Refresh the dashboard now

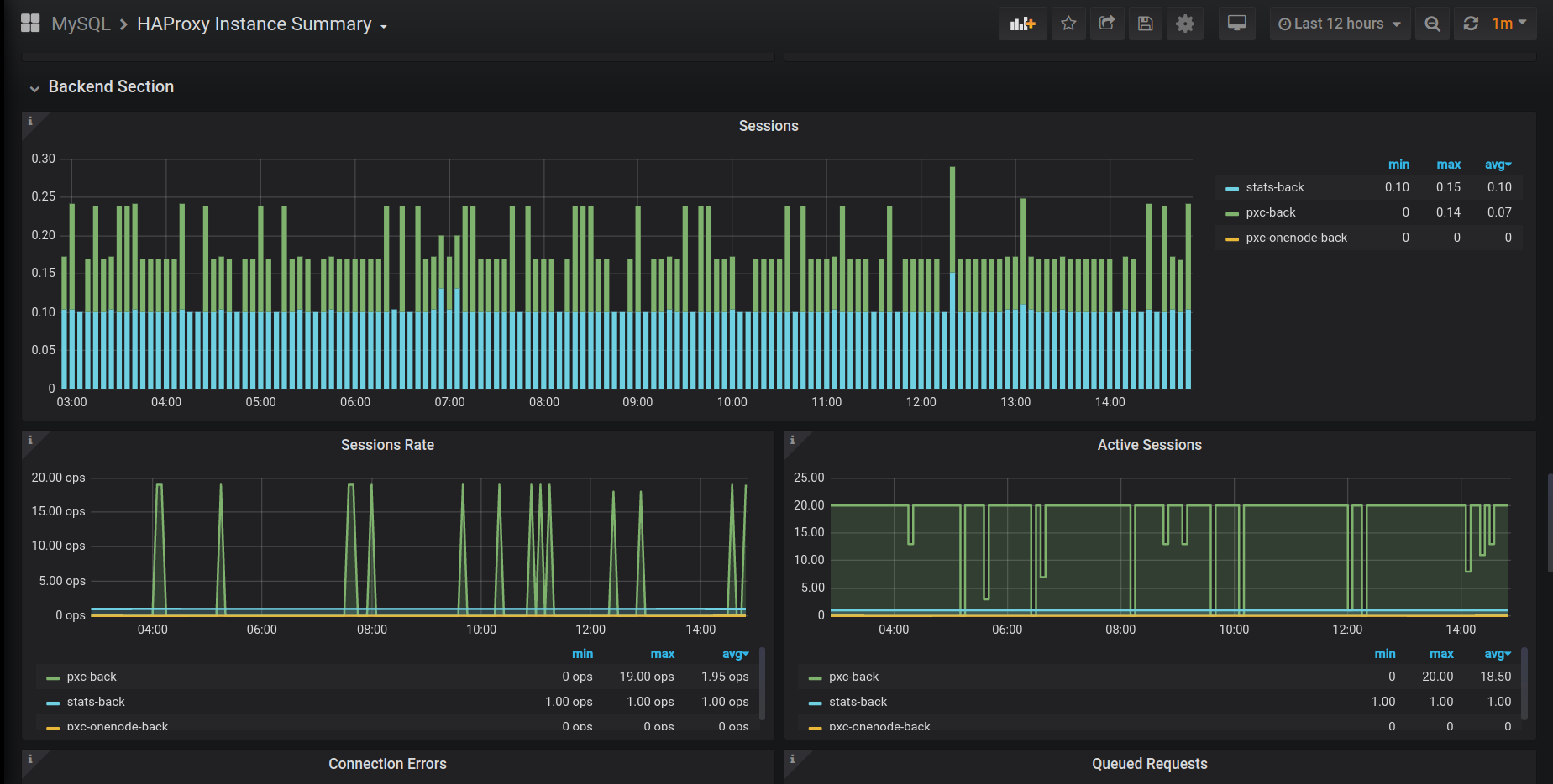click(1471, 24)
